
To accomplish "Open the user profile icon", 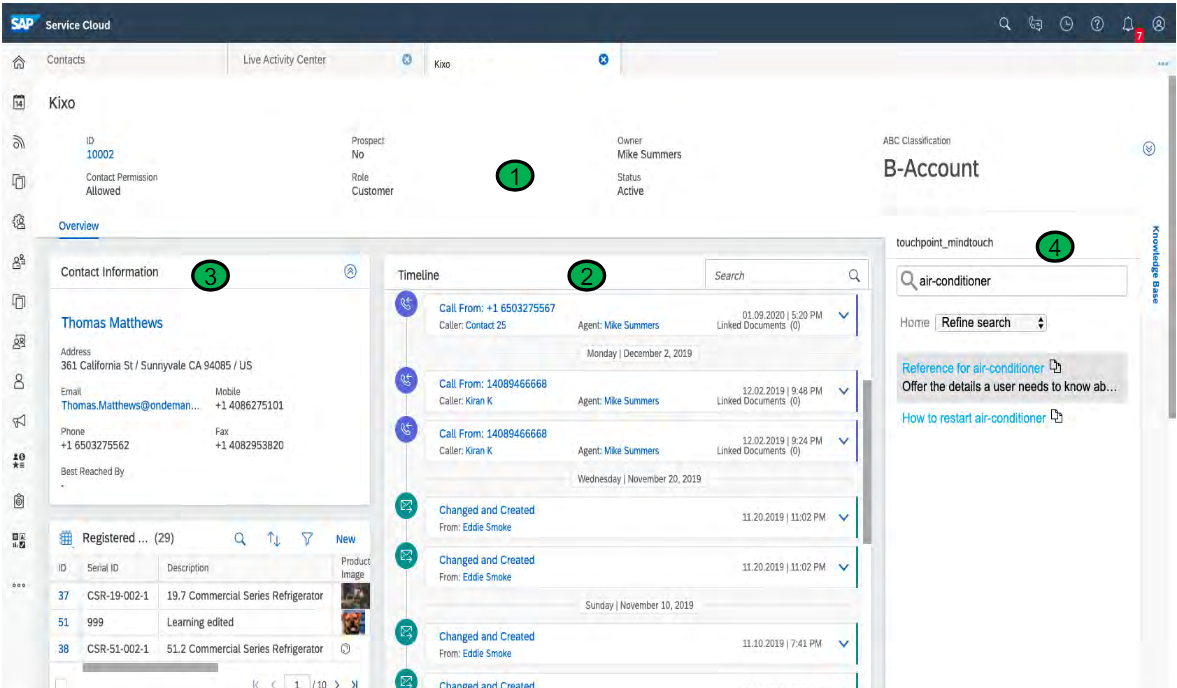I will point(1159,24).
